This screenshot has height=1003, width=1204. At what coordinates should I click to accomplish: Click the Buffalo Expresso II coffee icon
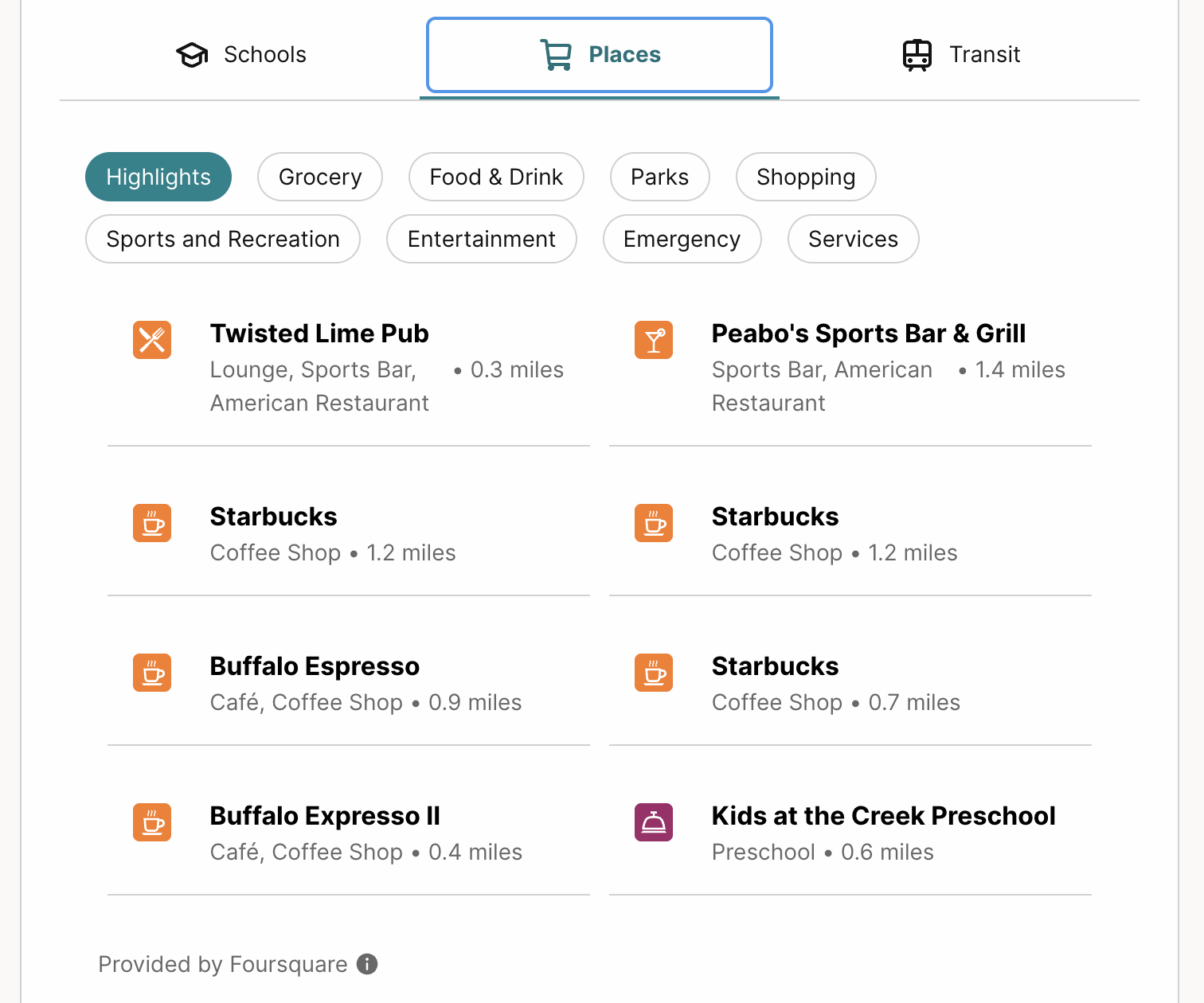point(152,822)
